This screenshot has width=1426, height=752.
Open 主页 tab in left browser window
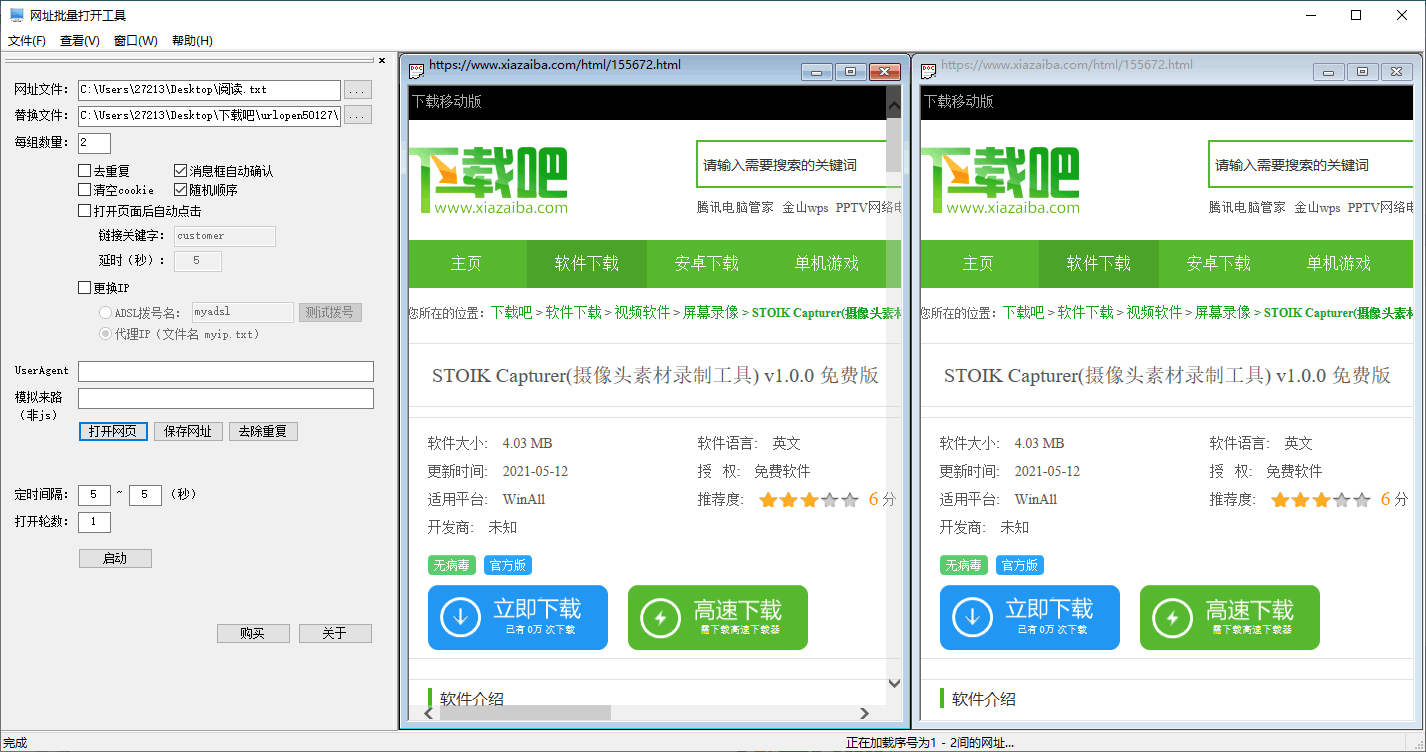pyautogui.click(x=467, y=264)
